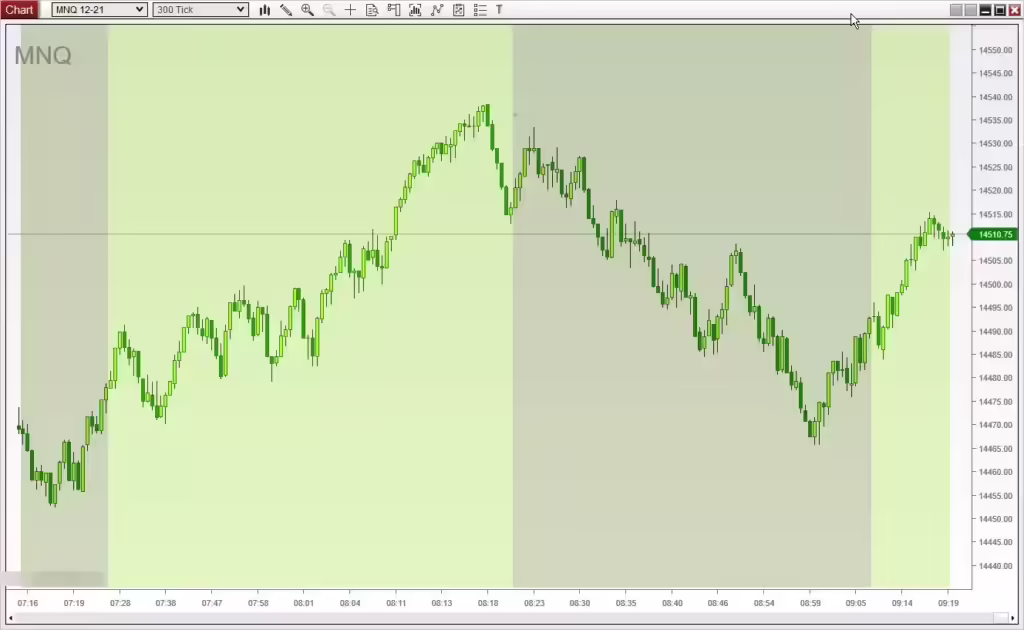Click the zoom out magnifier
This screenshot has width=1024, height=630.
(x=329, y=10)
